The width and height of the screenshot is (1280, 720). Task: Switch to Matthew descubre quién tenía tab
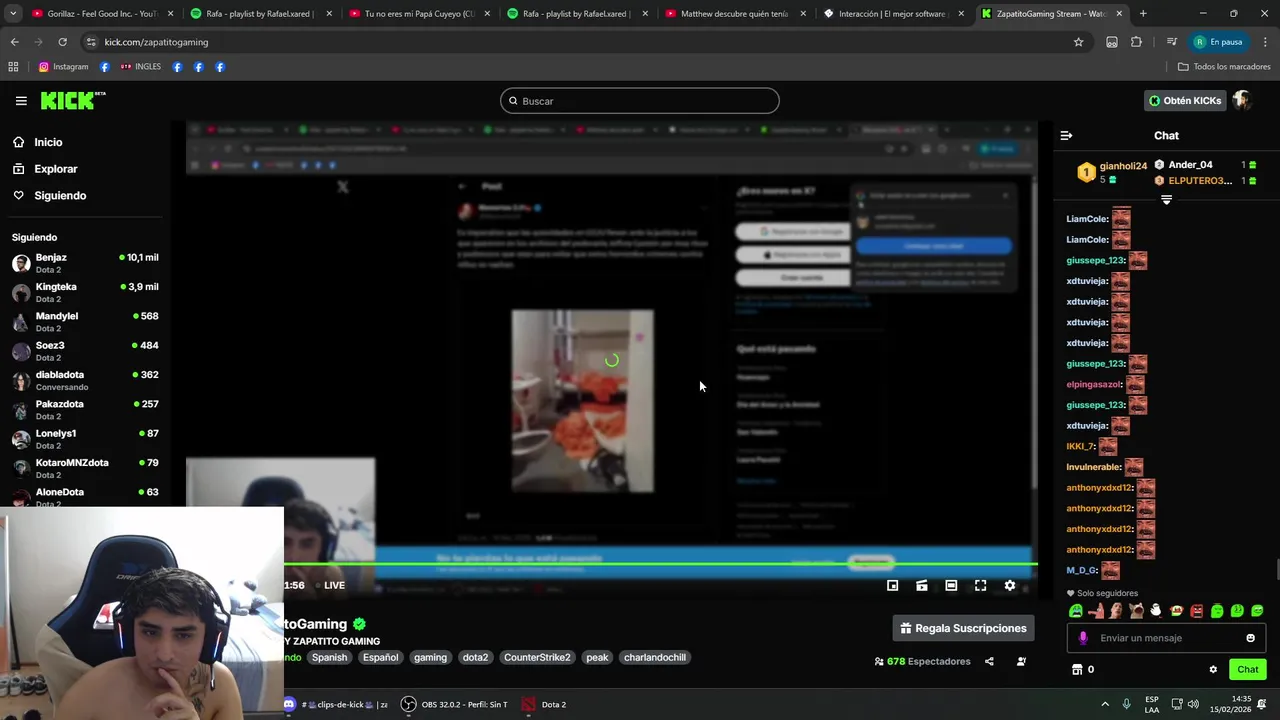coord(734,14)
